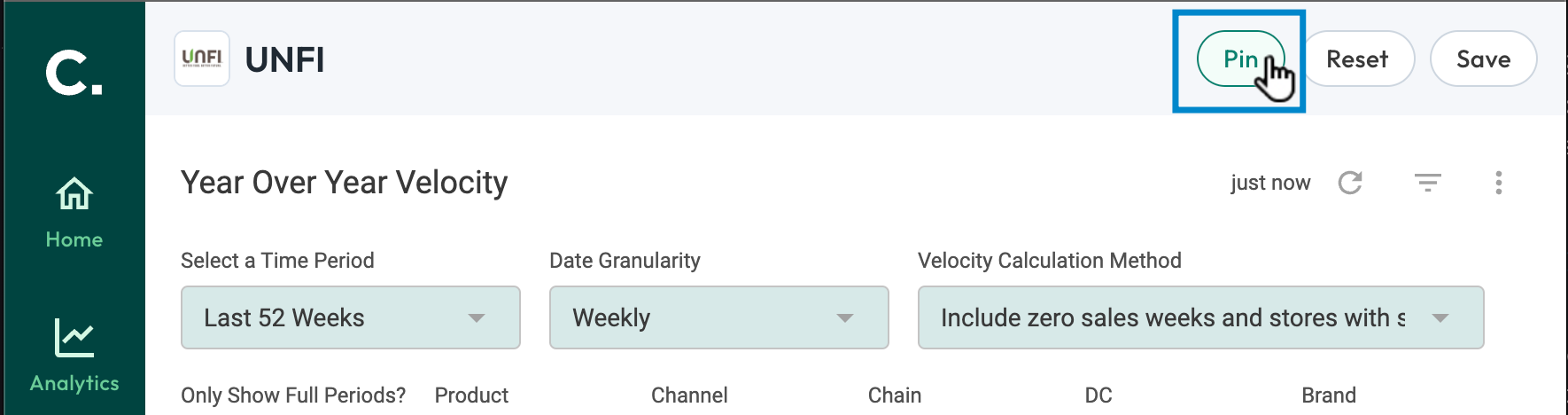Screen dimensions: 1568x415
Task: Click the Reset button
Action: click(1357, 59)
